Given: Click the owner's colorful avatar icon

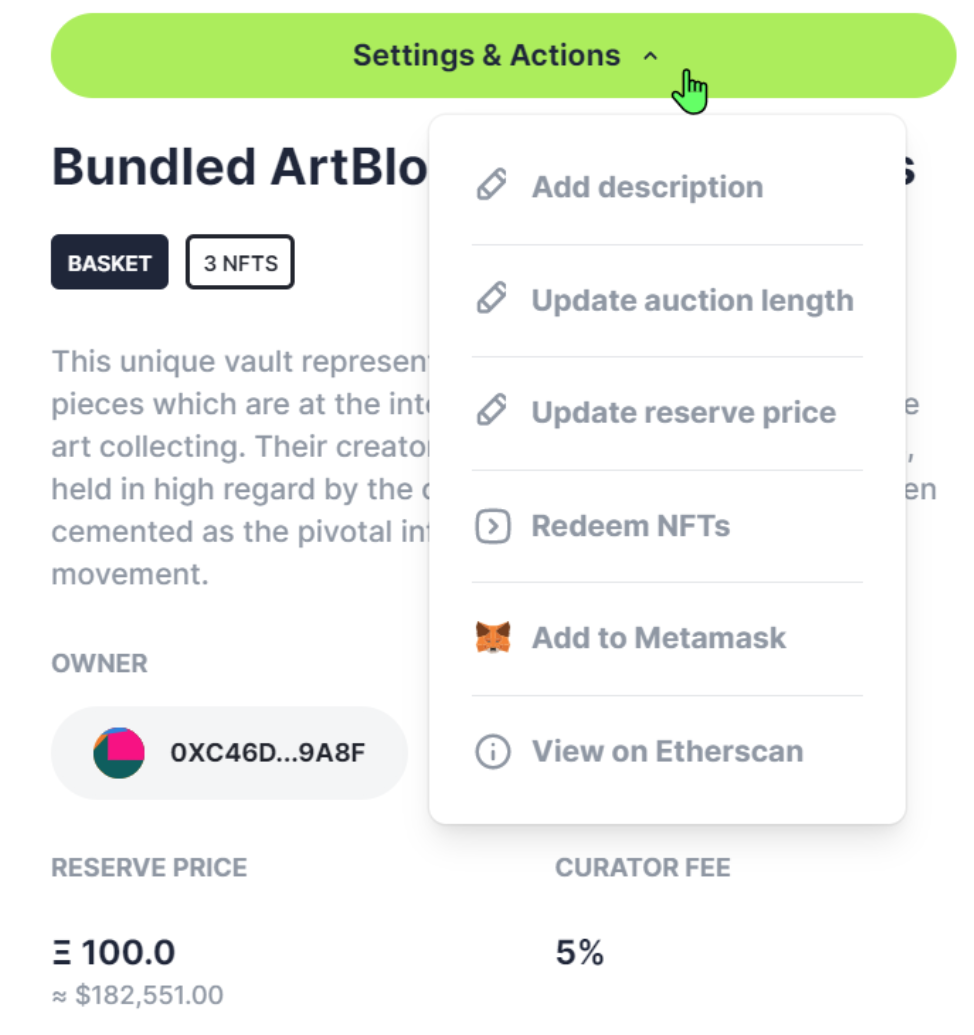Looking at the screenshot, I should [x=119, y=752].
